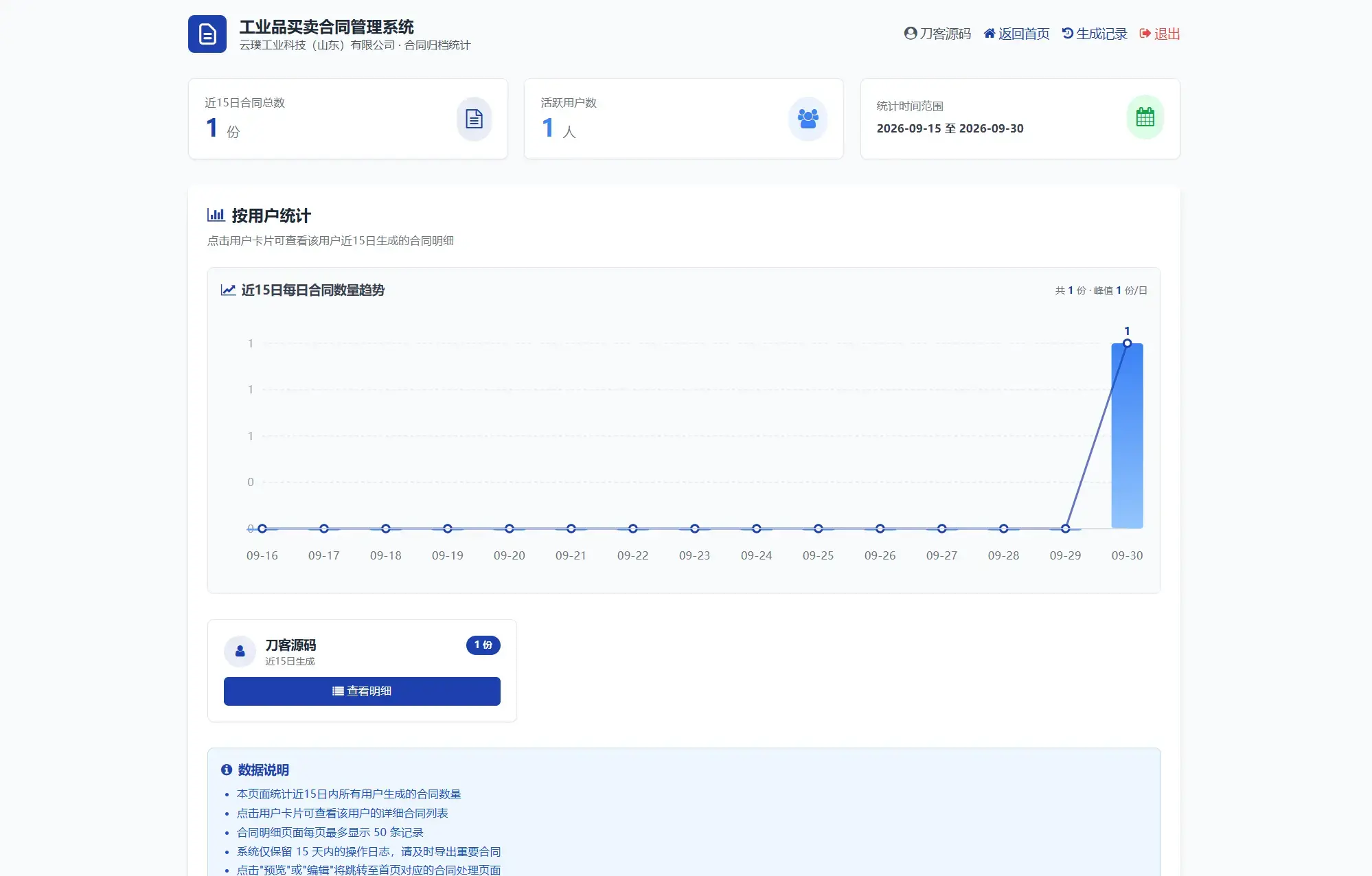This screenshot has height=876, width=1372.
Task: Open the 刀客源码 user profile link
Action: (x=937, y=34)
